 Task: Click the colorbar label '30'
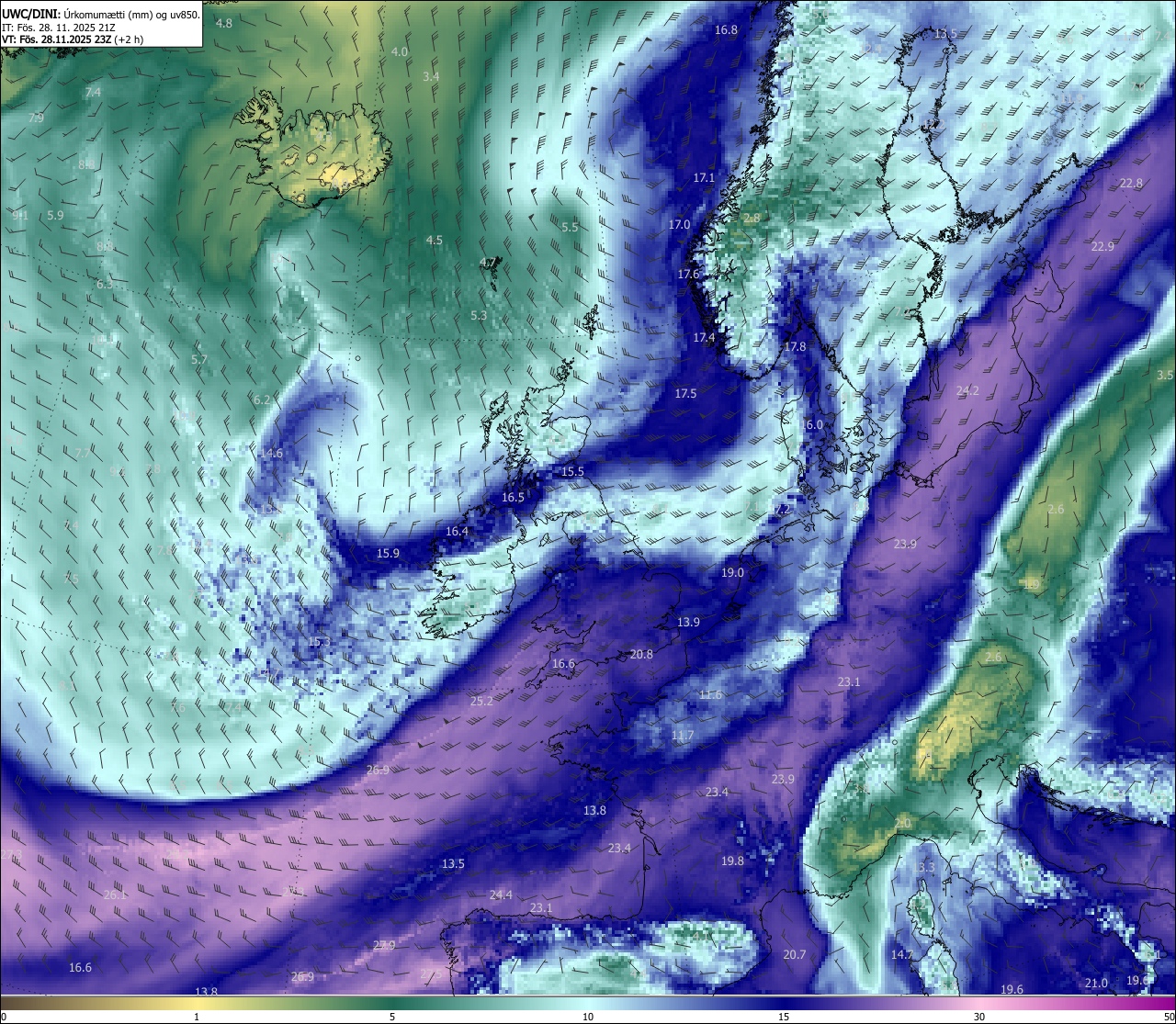coord(979,1017)
